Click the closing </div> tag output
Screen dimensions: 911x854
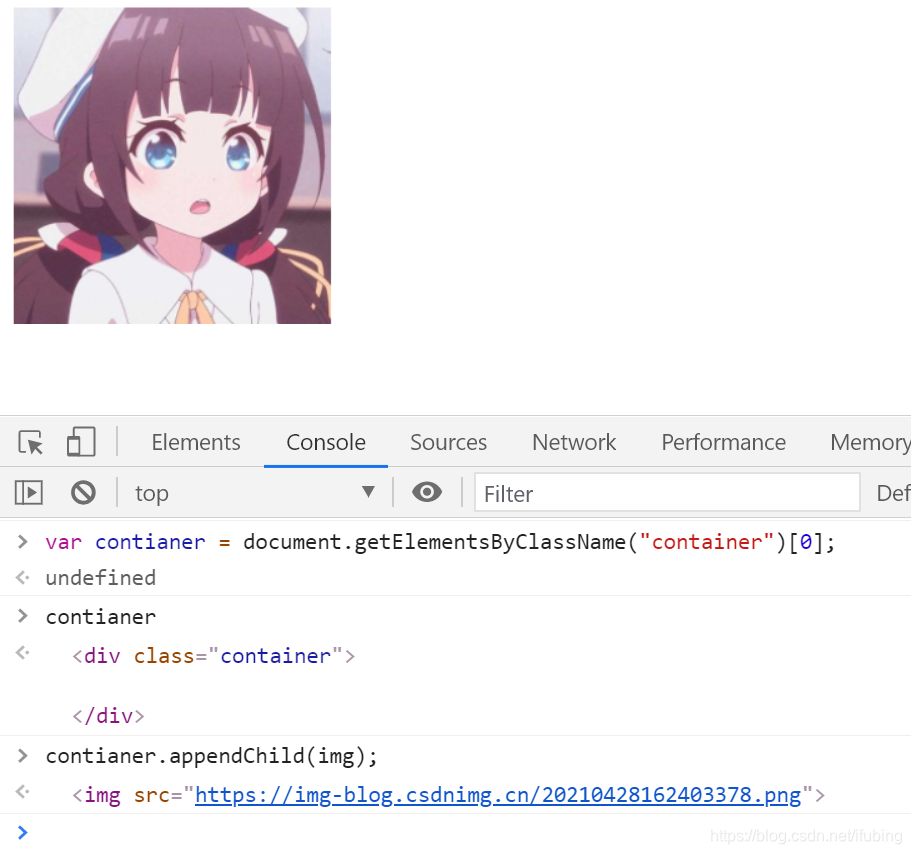(108, 716)
